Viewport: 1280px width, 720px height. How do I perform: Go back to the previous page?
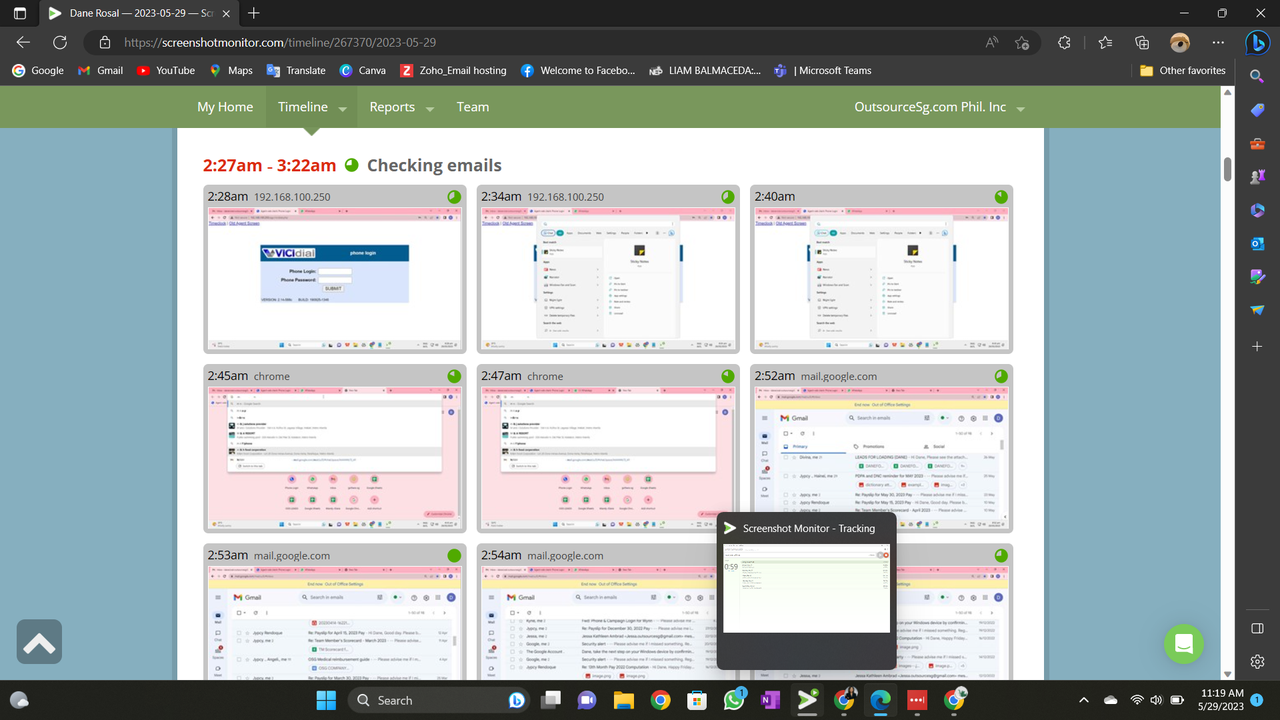point(24,43)
